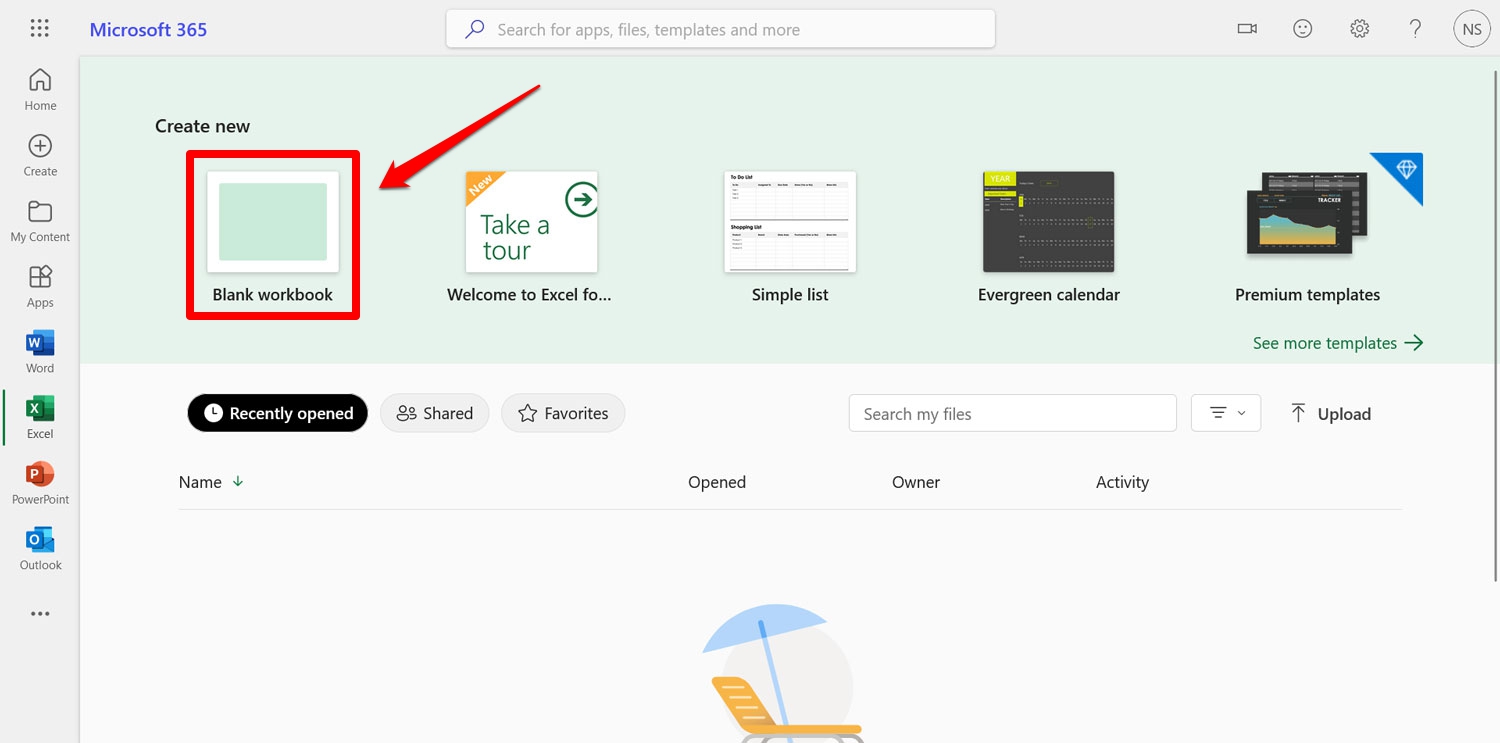The image size is (1500, 743).
Task: Open the Simple list template
Action: pyautogui.click(x=790, y=238)
